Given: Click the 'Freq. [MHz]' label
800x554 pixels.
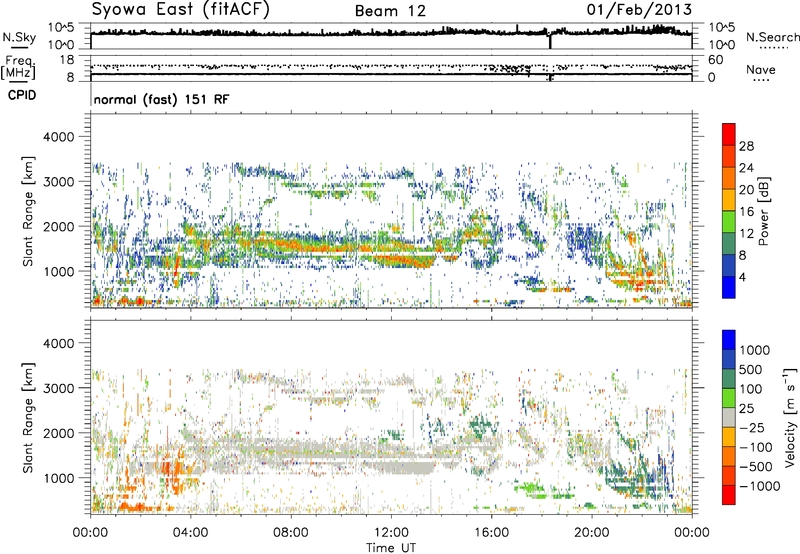Looking at the screenshot, I should pos(18,67).
